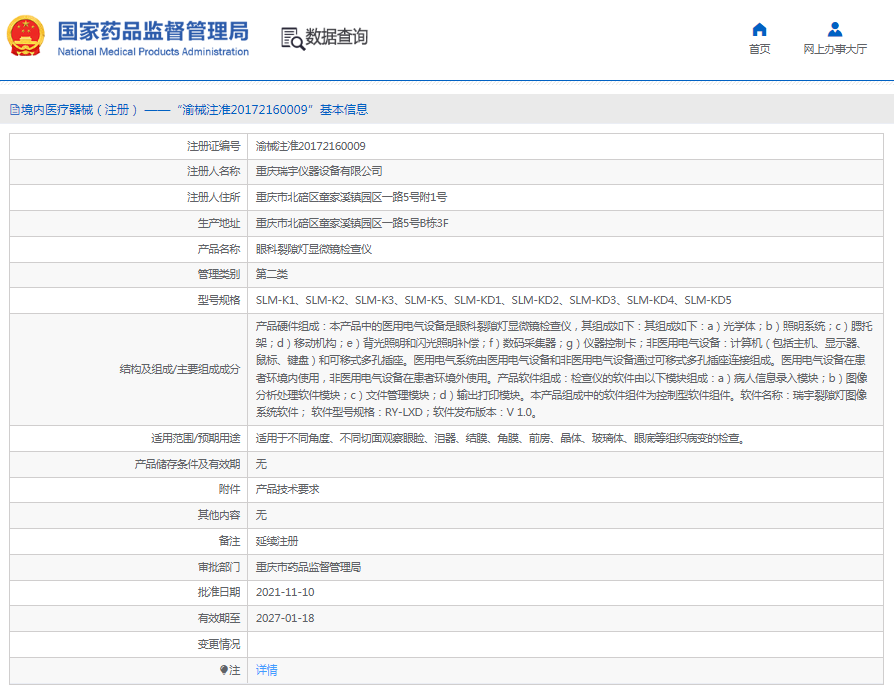This screenshot has width=894, height=692.
Task: Click 无 in the 其他内容 row
Action: [261, 515]
